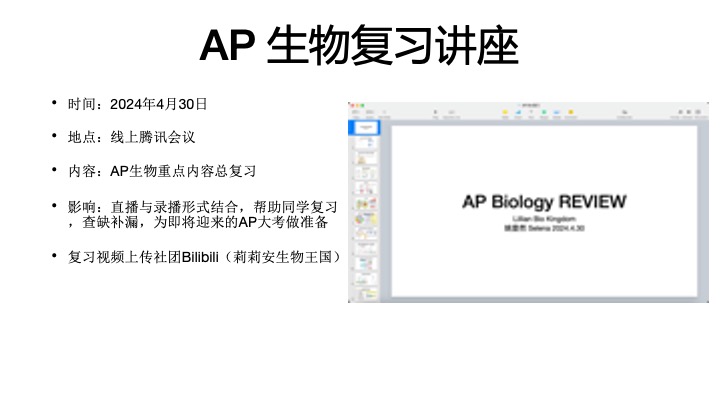720x405 pixels.
Task: Add a comment with the Comment icon
Action: point(571,113)
